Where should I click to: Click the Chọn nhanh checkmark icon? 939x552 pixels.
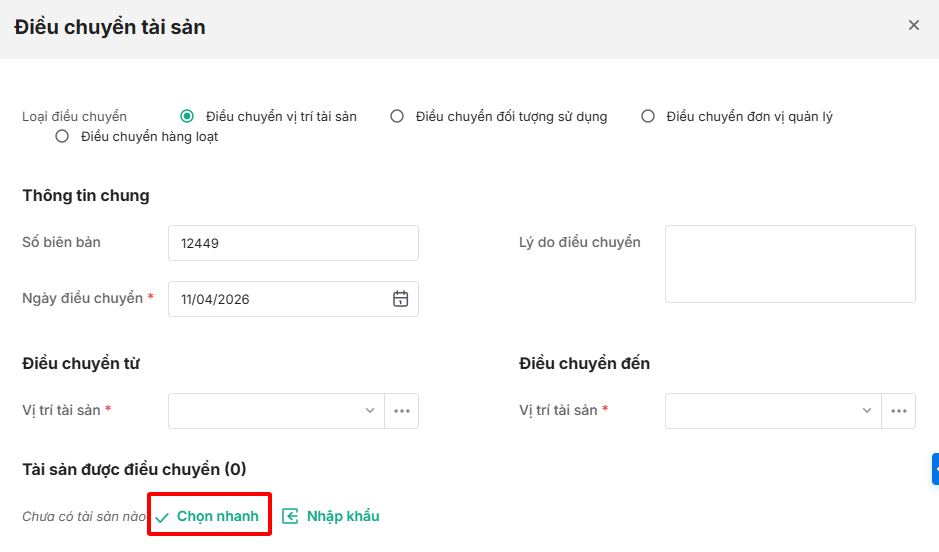(162, 517)
